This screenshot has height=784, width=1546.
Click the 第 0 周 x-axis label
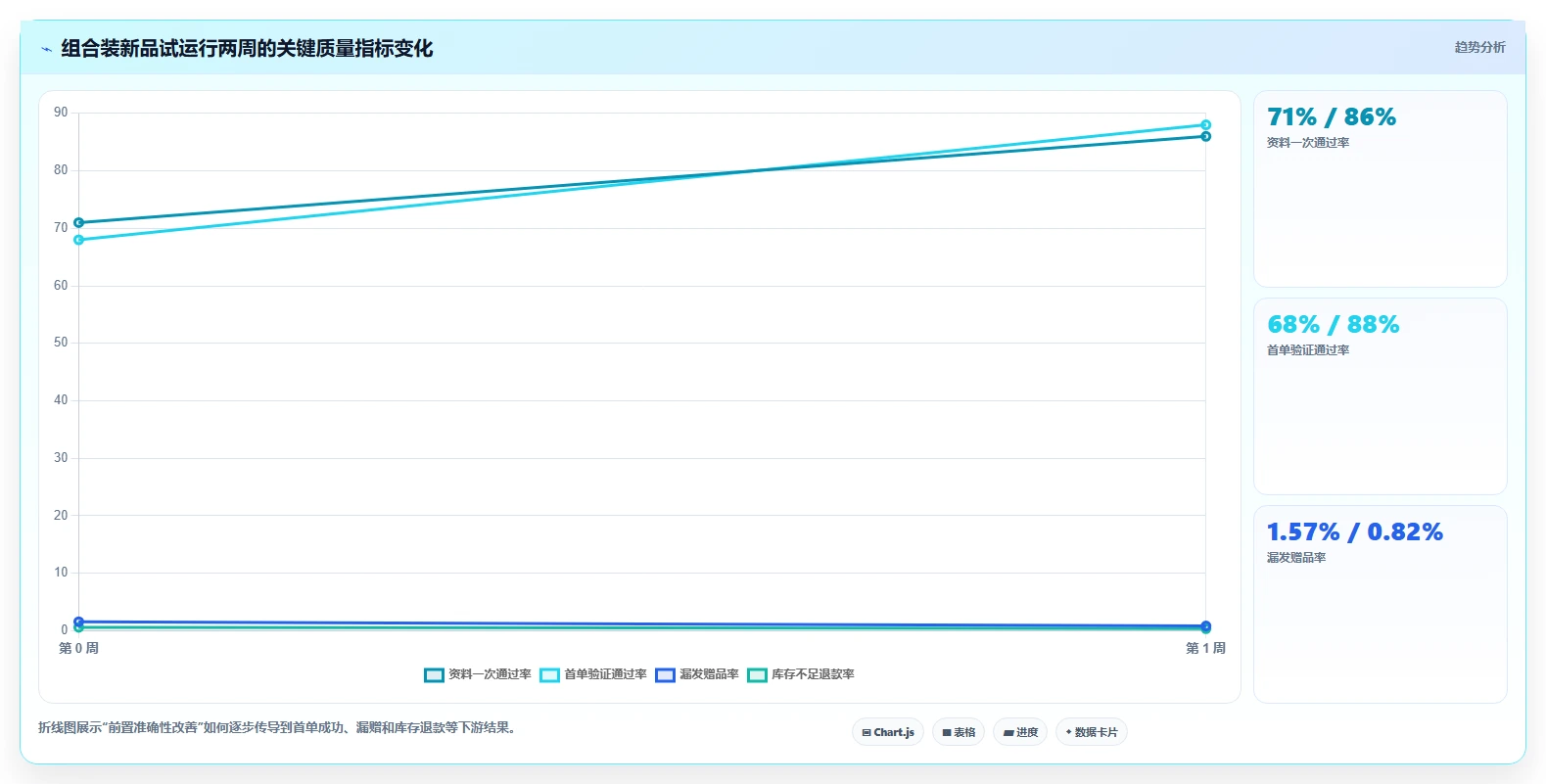(78, 648)
